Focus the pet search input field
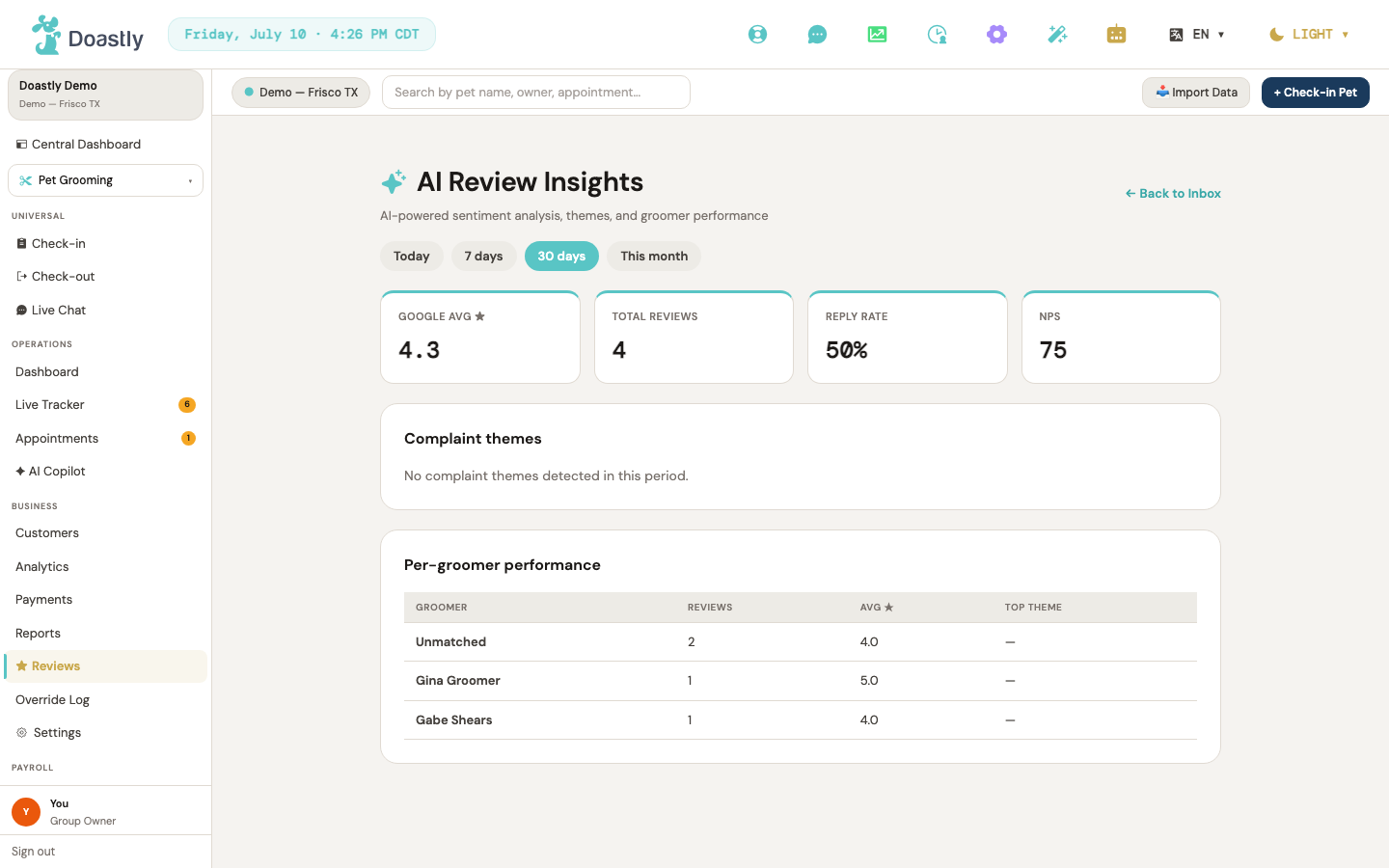This screenshot has width=1389, height=868. (536, 93)
